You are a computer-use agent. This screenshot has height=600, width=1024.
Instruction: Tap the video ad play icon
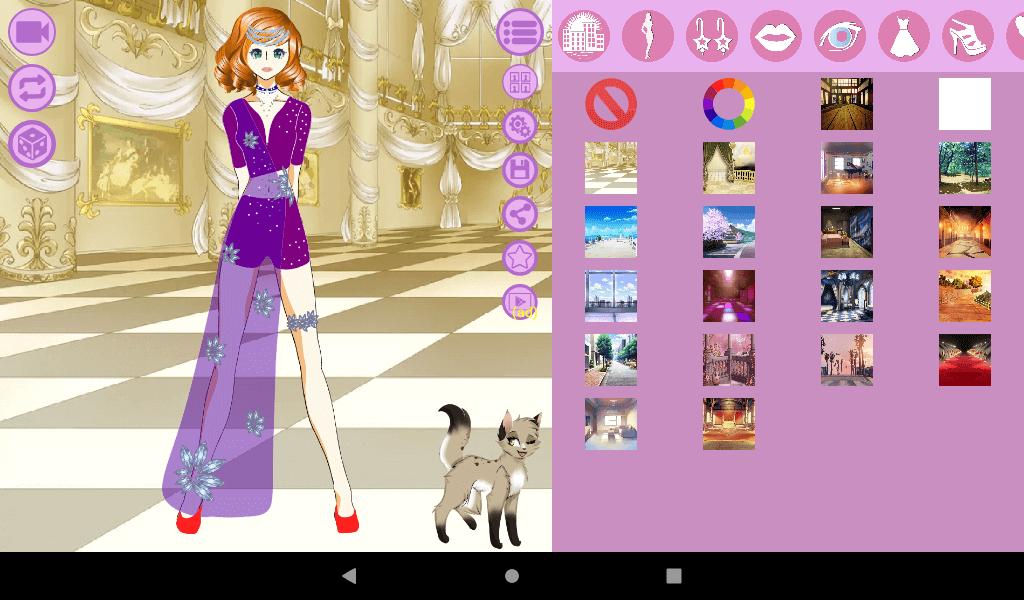coord(520,302)
